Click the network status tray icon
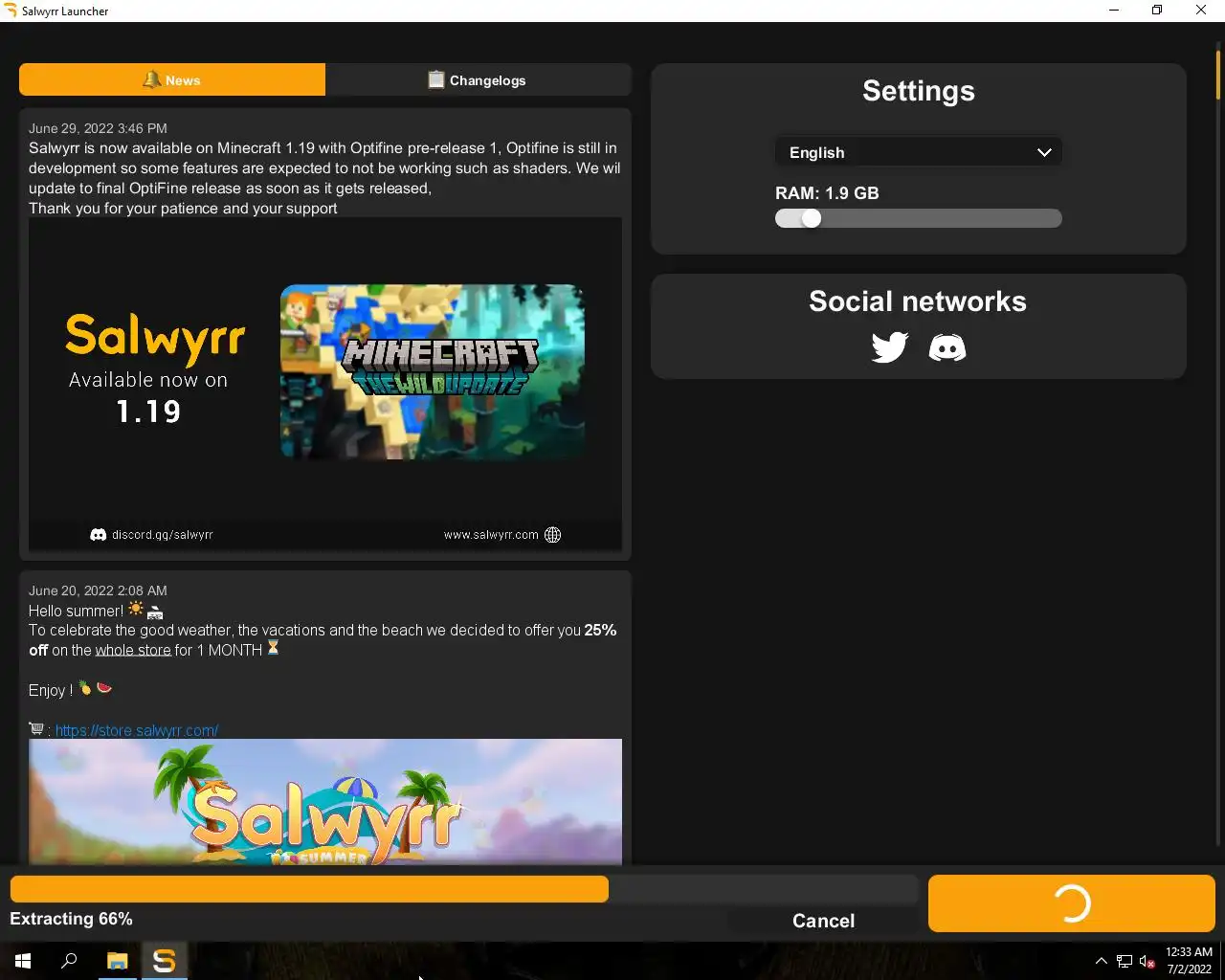Screen dimensions: 1225x980 click(x=1125, y=961)
